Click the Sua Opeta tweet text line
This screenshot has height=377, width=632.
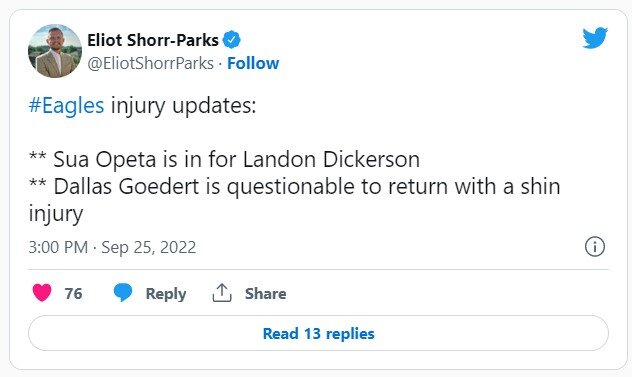pos(224,159)
